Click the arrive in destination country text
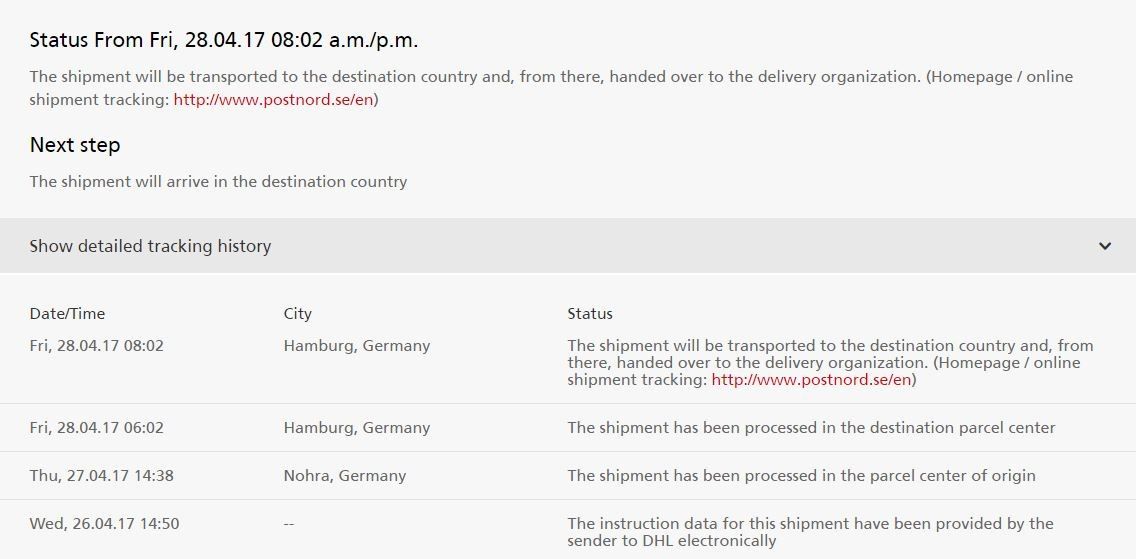The width and height of the screenshot is (1136, 559). point(218,182)
